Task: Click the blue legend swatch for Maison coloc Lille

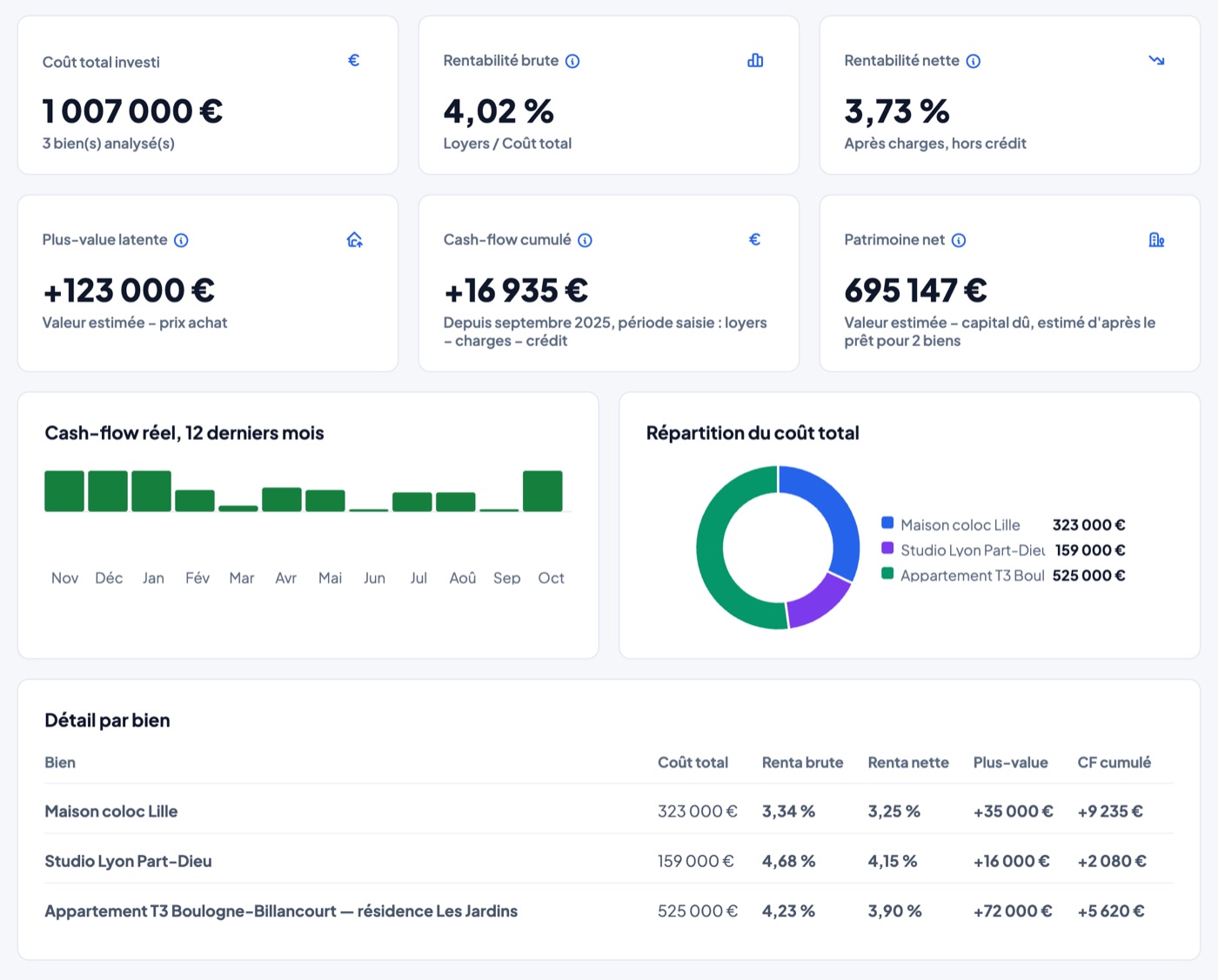Action: coord(887,523)
